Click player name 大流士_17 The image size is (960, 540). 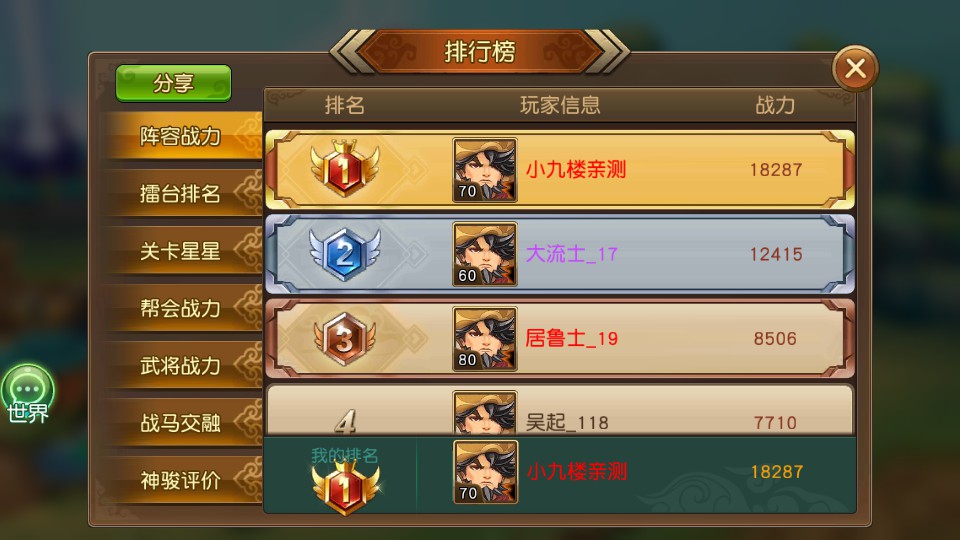point(571,254)
